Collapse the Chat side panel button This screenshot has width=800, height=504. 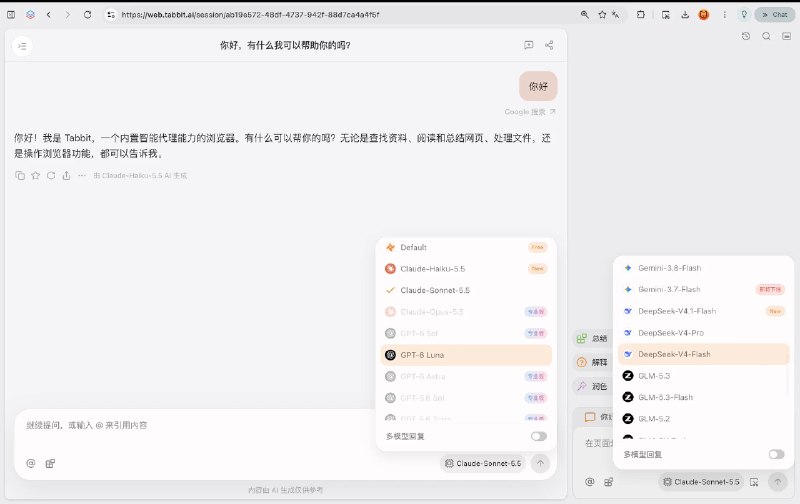(x=774, y=15)
